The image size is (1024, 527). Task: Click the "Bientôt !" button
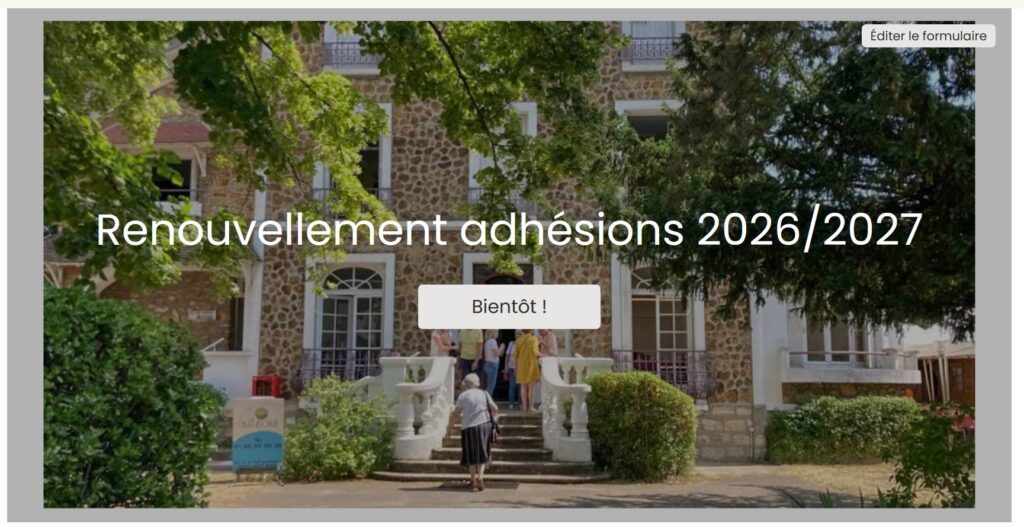[509, 306]
